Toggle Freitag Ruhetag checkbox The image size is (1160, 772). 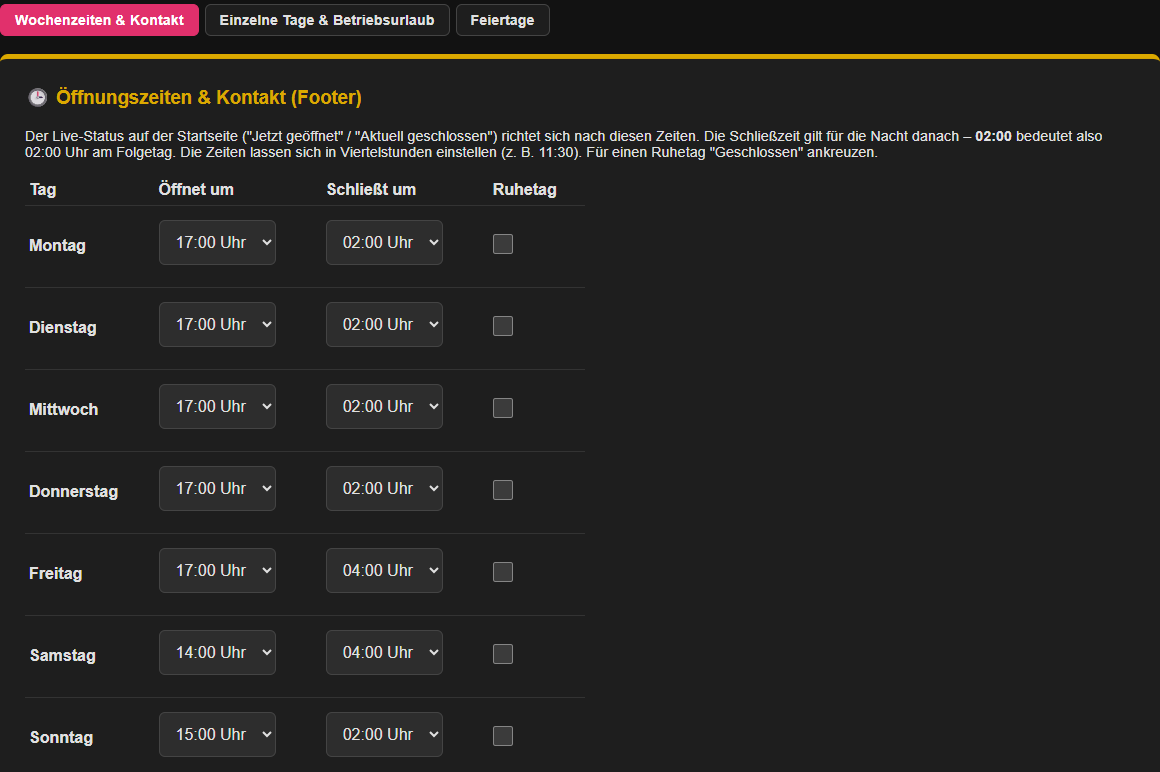(x=503, y=572)
